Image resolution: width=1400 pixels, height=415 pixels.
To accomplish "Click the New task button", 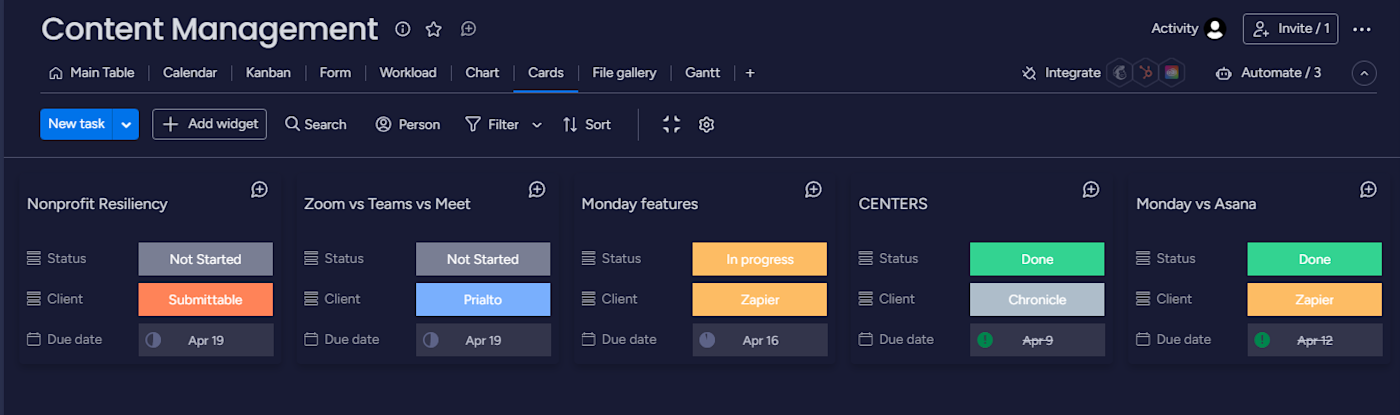I will point(77,124).
